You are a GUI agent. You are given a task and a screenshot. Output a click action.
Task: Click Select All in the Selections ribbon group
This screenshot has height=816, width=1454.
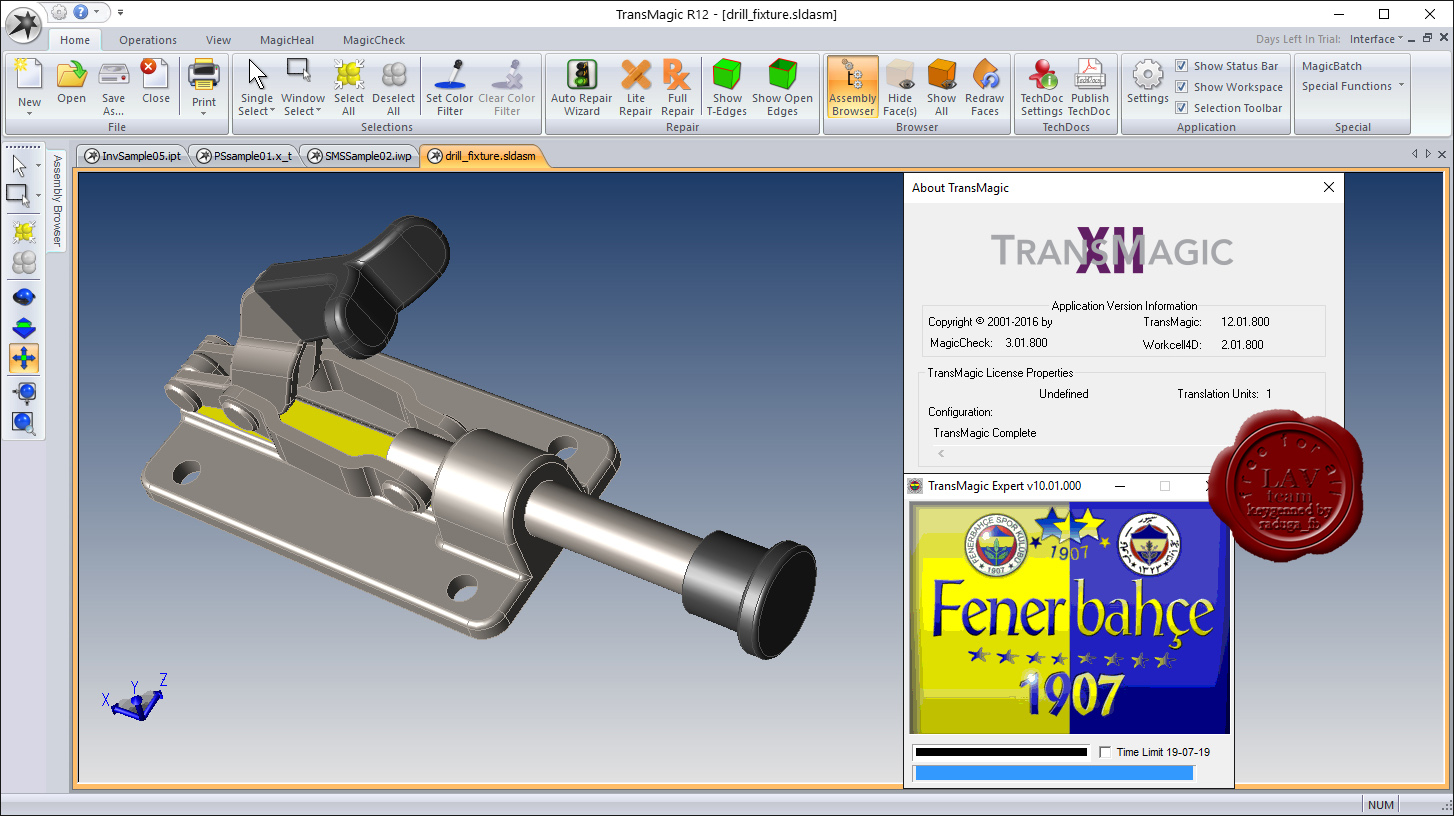tap(349, 87)
